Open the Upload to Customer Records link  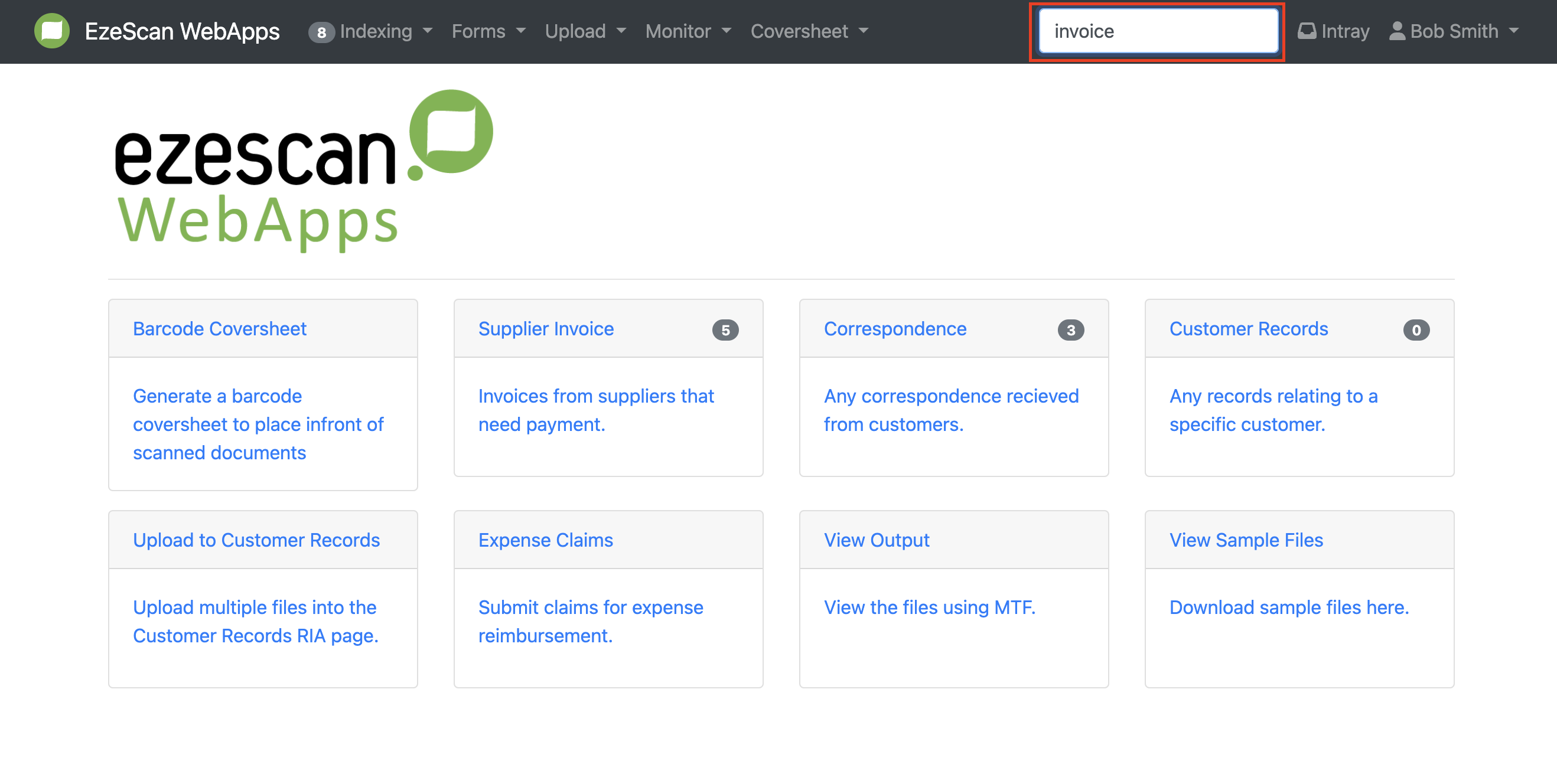[x=256, y=540]
